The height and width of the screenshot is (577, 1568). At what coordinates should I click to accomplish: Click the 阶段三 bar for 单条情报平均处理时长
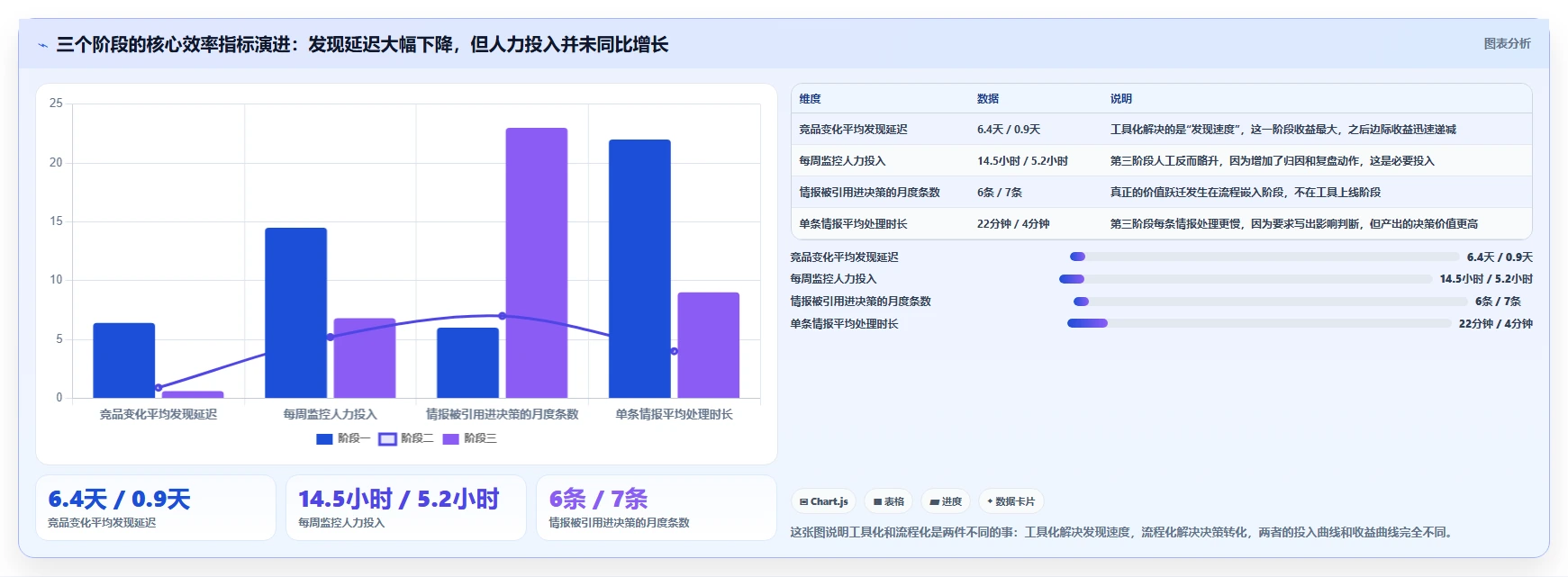(x=709, y=345)
